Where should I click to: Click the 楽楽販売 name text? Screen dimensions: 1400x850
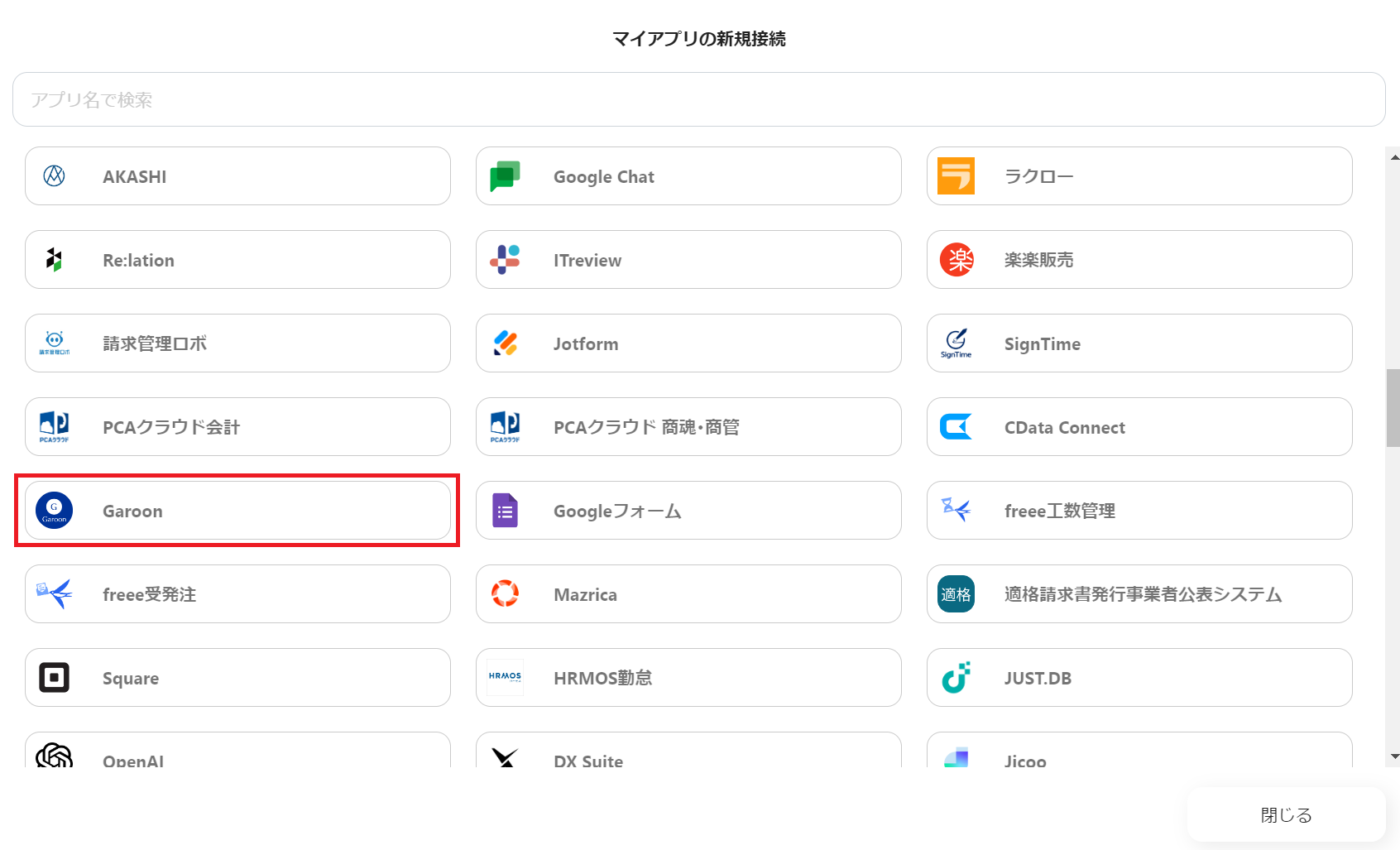[1039, 260]
